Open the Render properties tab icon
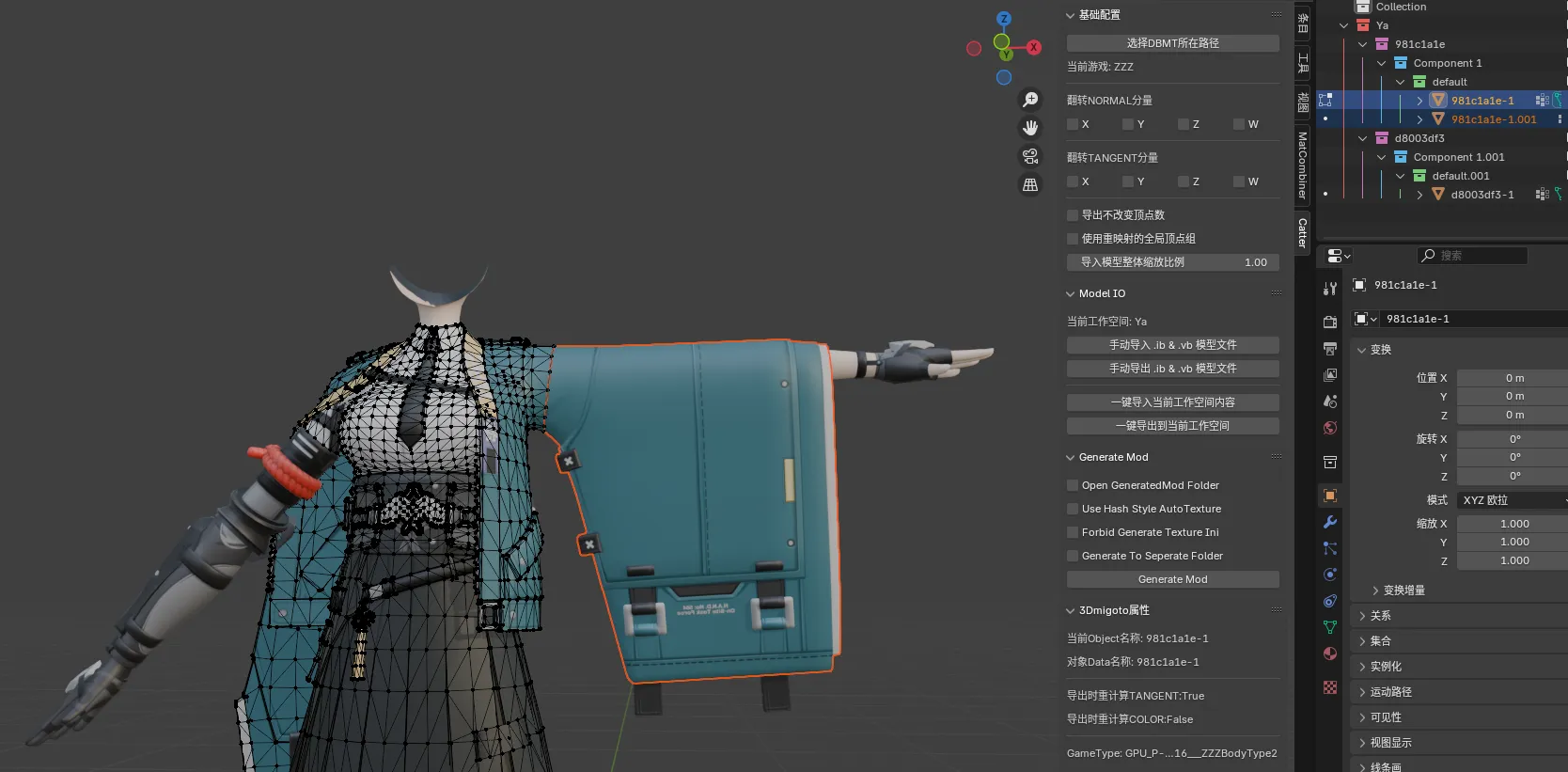This screenshot has width=1568, height=772. tap(1330, 323)
